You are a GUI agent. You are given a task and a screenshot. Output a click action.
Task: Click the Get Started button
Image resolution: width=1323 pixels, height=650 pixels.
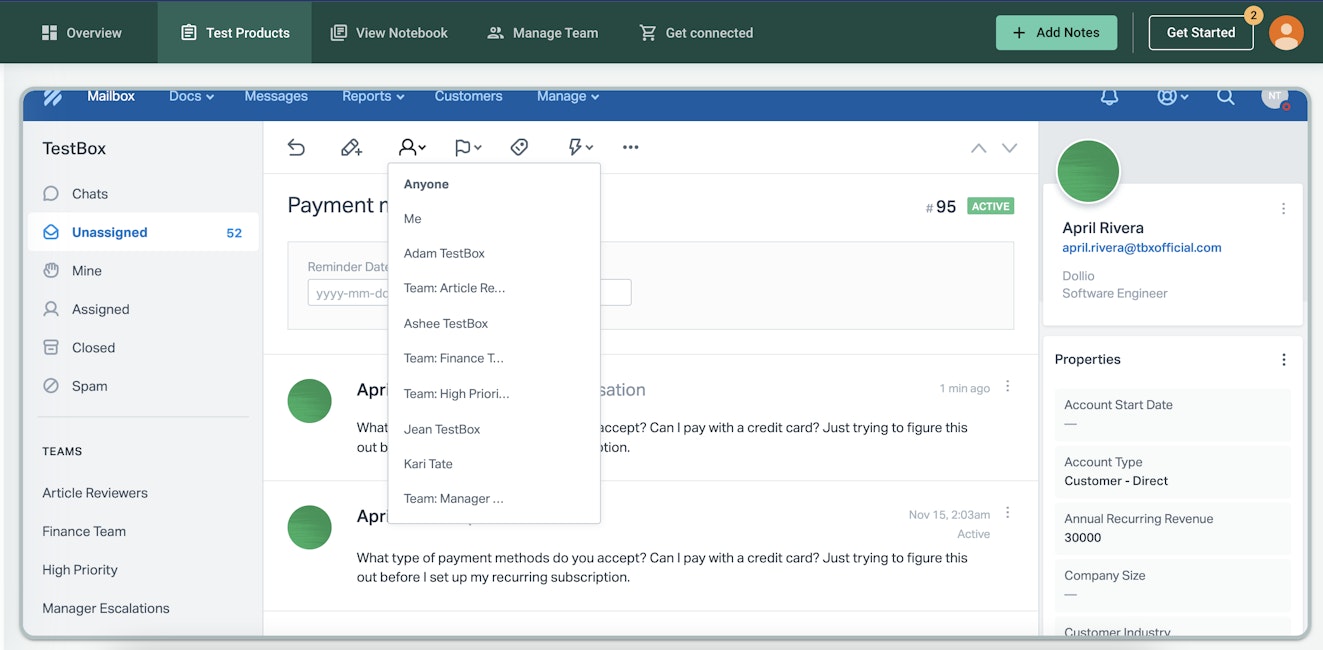[1200, 33]
